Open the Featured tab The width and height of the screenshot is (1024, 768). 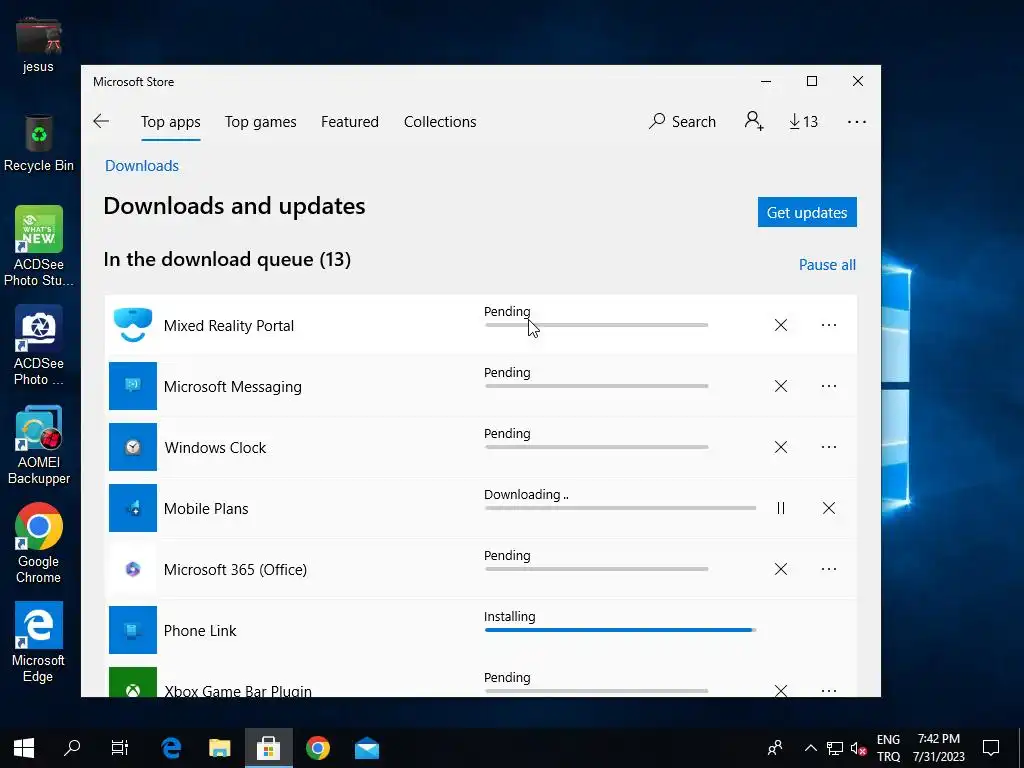tap(349, 121)
